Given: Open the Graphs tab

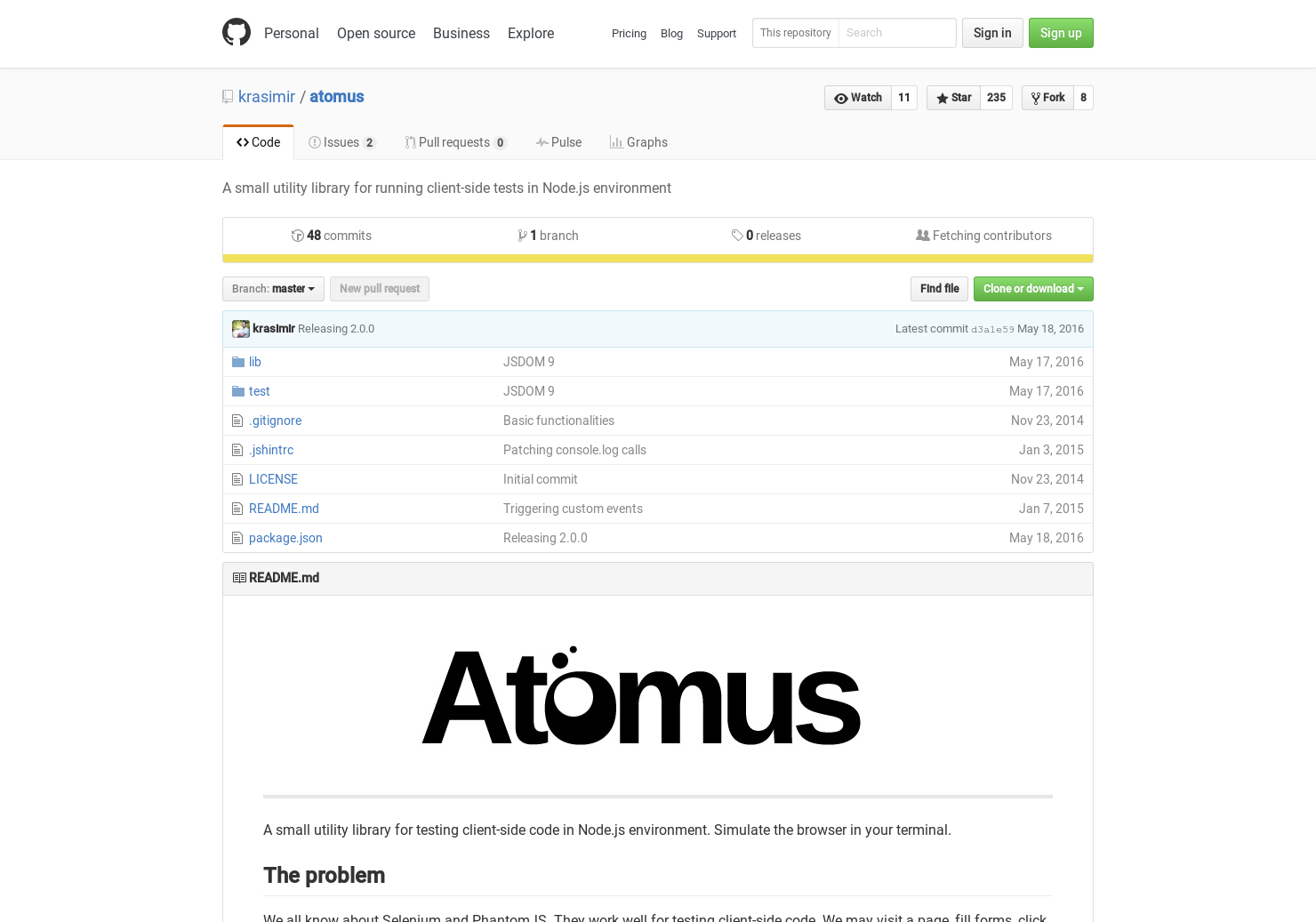Looking at the screenshot, I should pos(638,142).
